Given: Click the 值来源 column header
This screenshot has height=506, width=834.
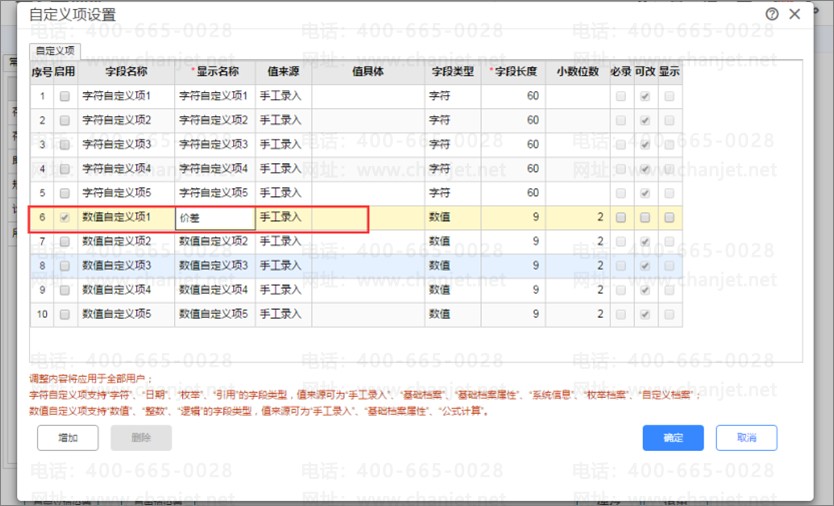Looking at the screenshot, I should [x=283, y=72].
